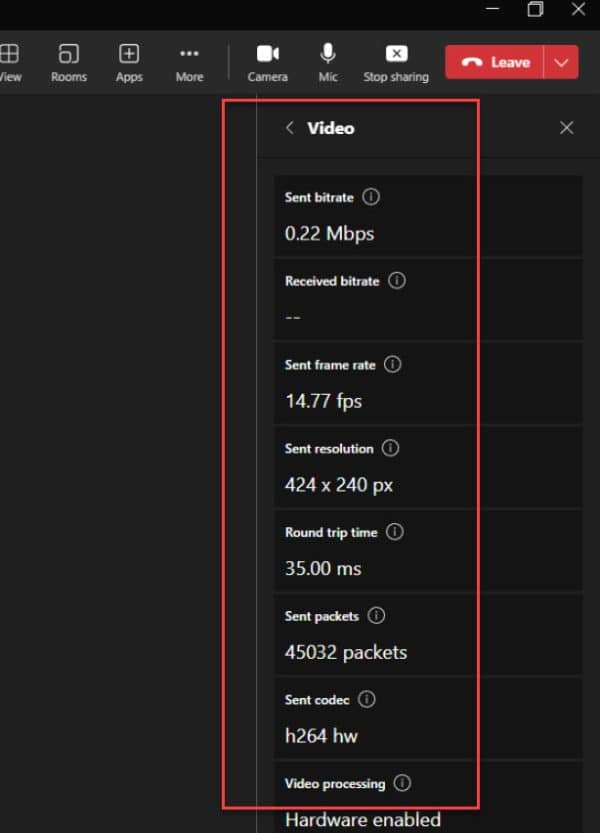Go back from Video panel

[290, 128]
